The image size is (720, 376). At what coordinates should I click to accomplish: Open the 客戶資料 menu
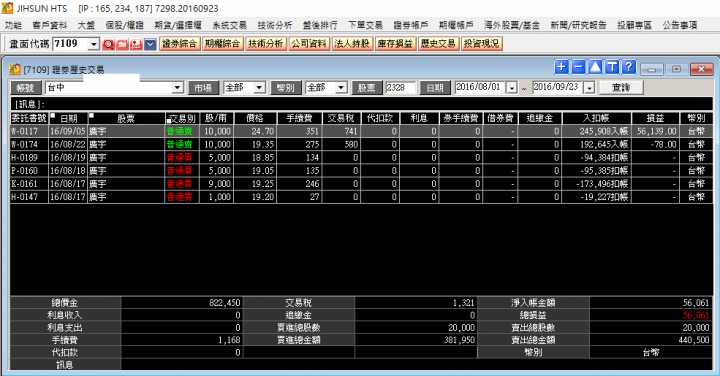pyautogui.click(x=50, y=25)
